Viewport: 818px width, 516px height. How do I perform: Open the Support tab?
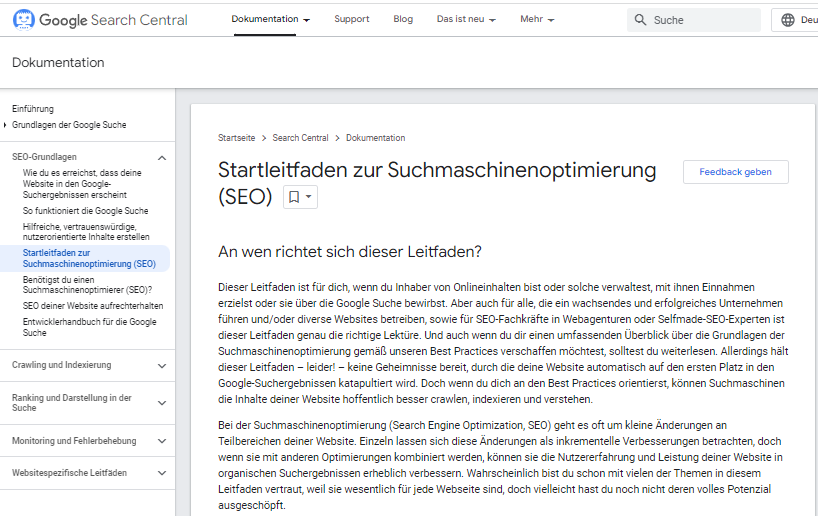click(x=352, y=19)
